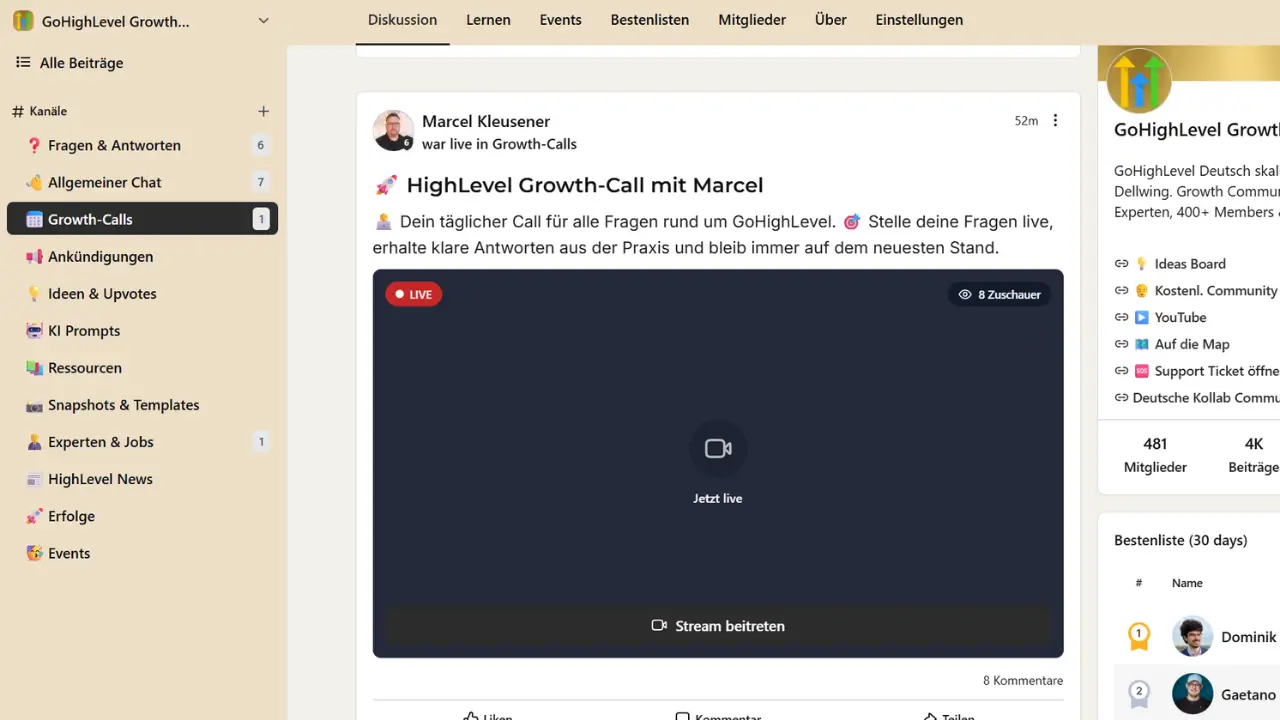
Task: Click the 4K Beiträge stat
Action: 1253,455
